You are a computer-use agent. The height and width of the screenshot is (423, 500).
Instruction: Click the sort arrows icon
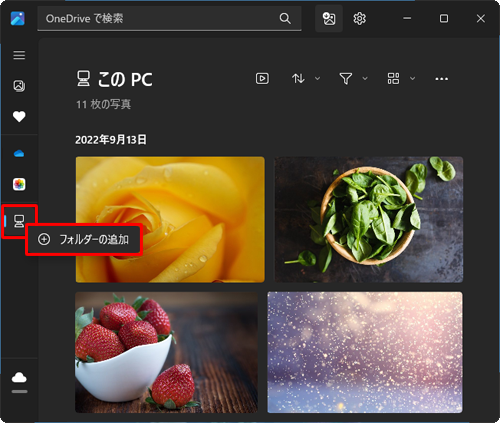[298, 79]
